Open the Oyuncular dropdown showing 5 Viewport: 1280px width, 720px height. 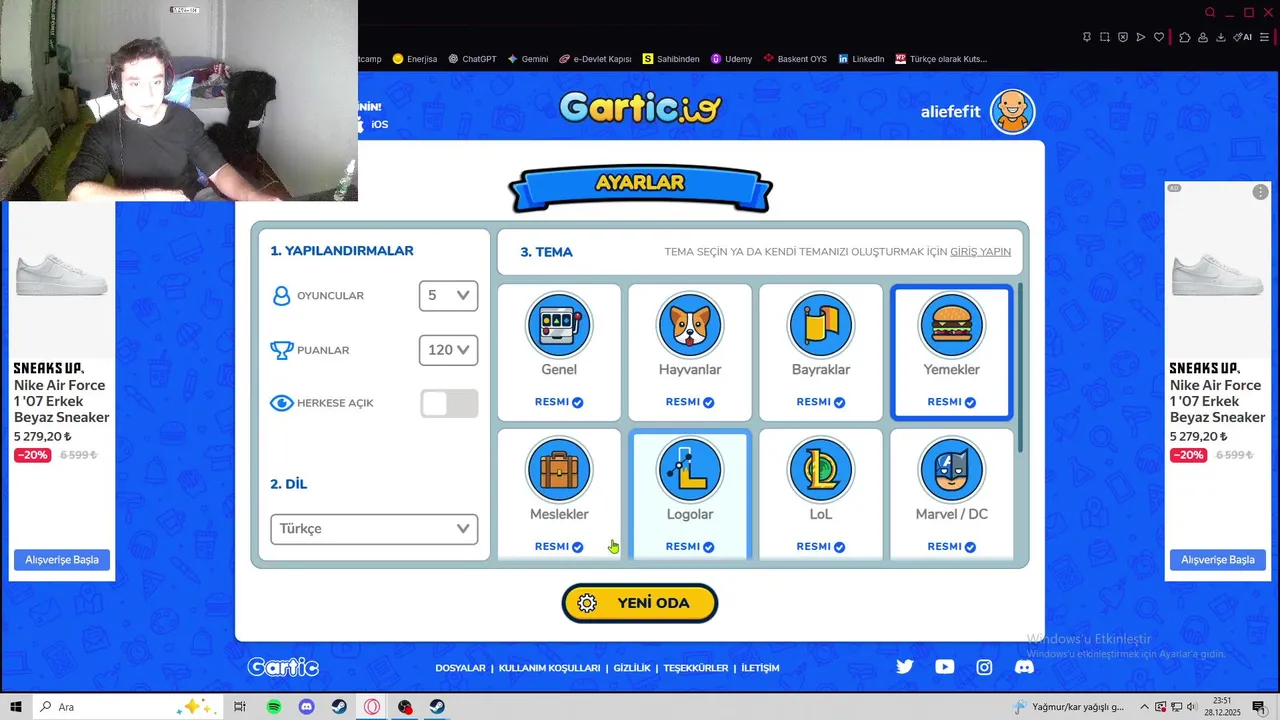pyautogui.click(x=448, y=296)
